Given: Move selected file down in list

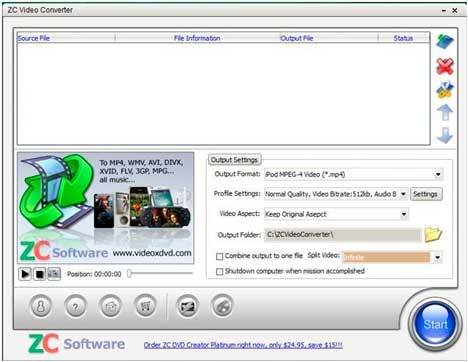Looking at the screenshot, I should pos(445,135).
